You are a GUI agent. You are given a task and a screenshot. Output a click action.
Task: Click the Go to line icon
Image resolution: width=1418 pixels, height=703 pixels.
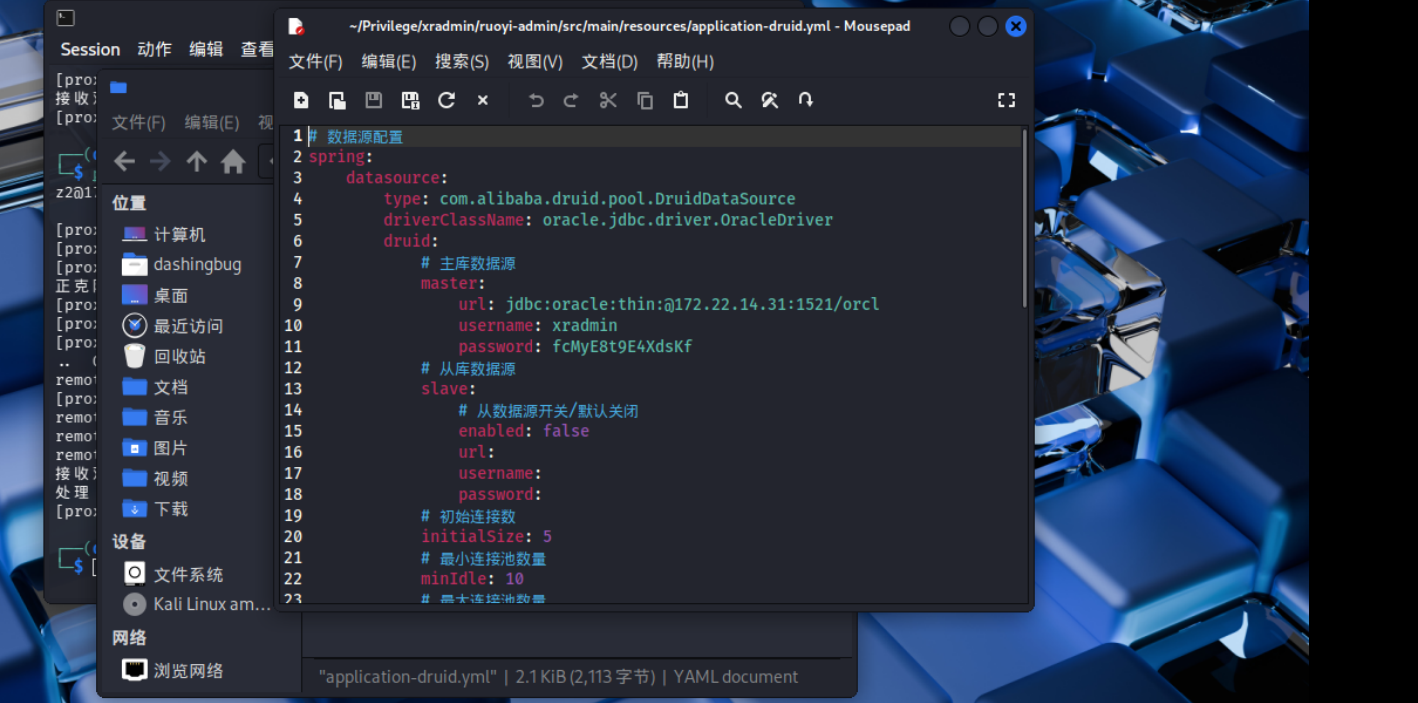(805, 100)
